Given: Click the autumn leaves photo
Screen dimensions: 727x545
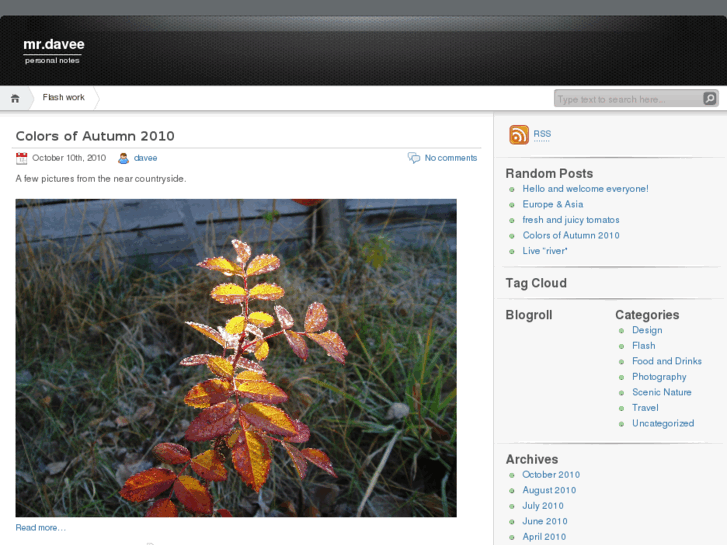Looking at the screenshot, I should 236,358.
